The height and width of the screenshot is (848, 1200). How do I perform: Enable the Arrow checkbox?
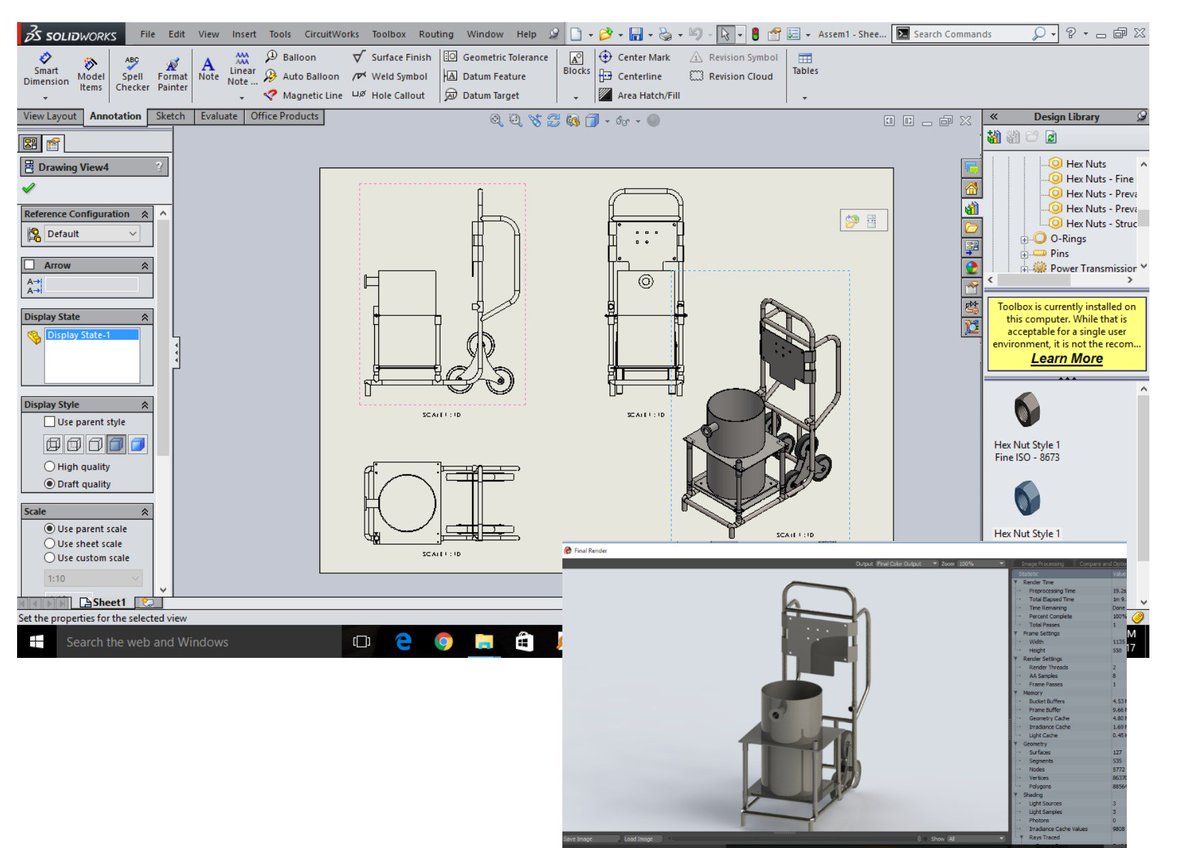pyautogui.click(x=30, y=265)
